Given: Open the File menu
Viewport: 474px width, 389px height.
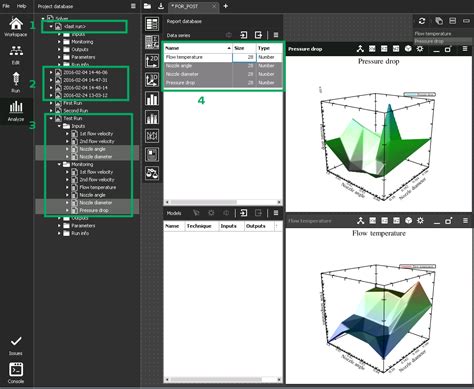Looking at the screenshot, I should point(6,6).
